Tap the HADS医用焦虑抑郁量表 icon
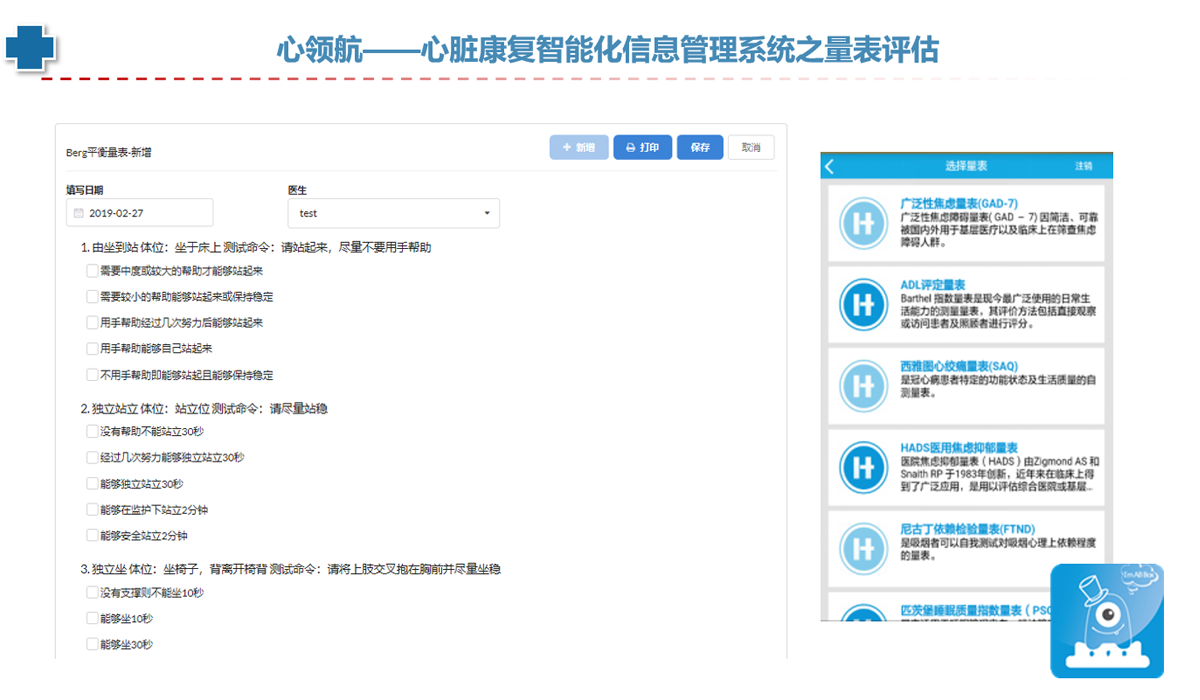The height and width of the screenshot is (700, 1200). tap(863, 467)
